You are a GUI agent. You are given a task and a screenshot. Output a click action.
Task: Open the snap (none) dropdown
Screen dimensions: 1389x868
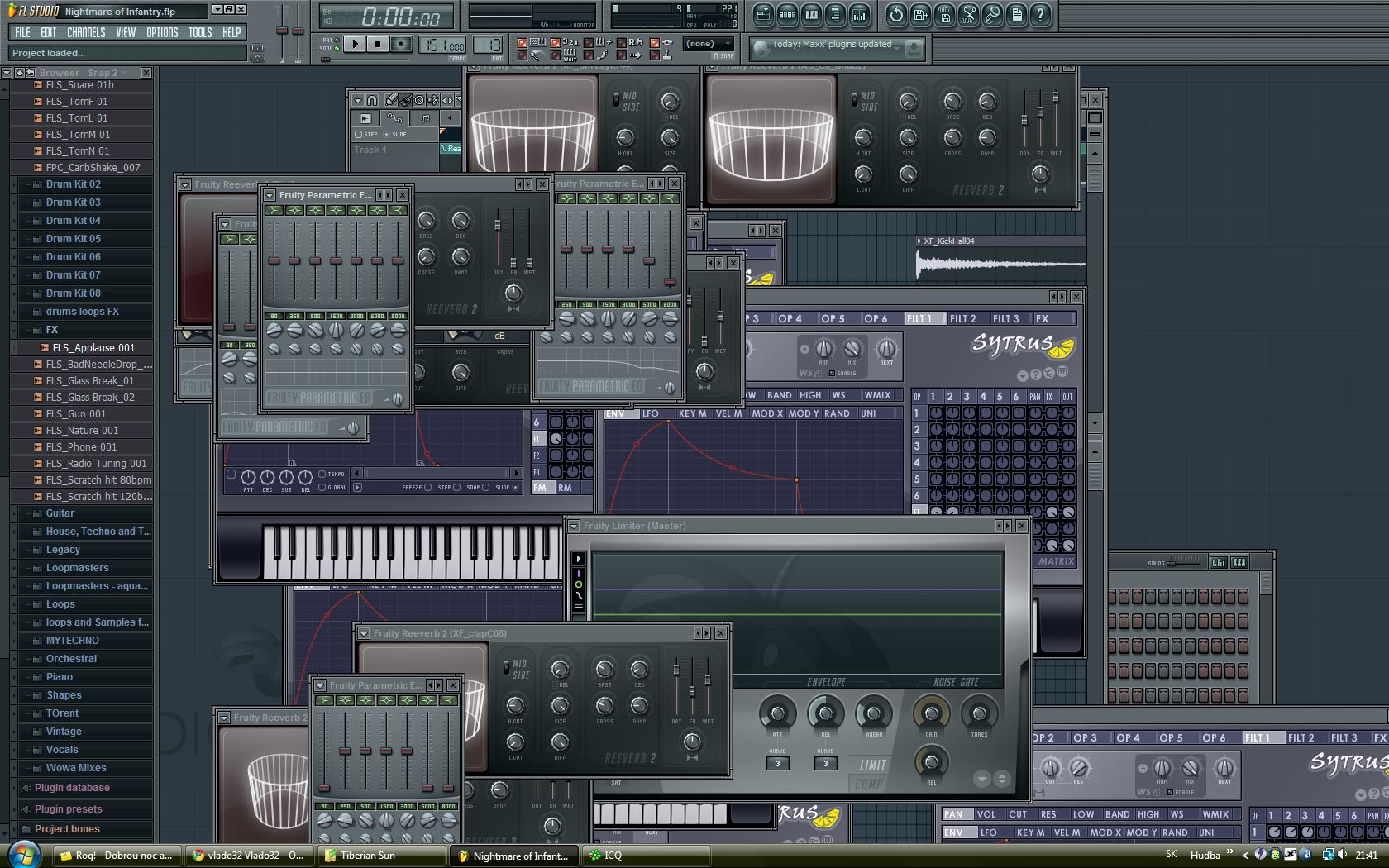click(709, 44)
